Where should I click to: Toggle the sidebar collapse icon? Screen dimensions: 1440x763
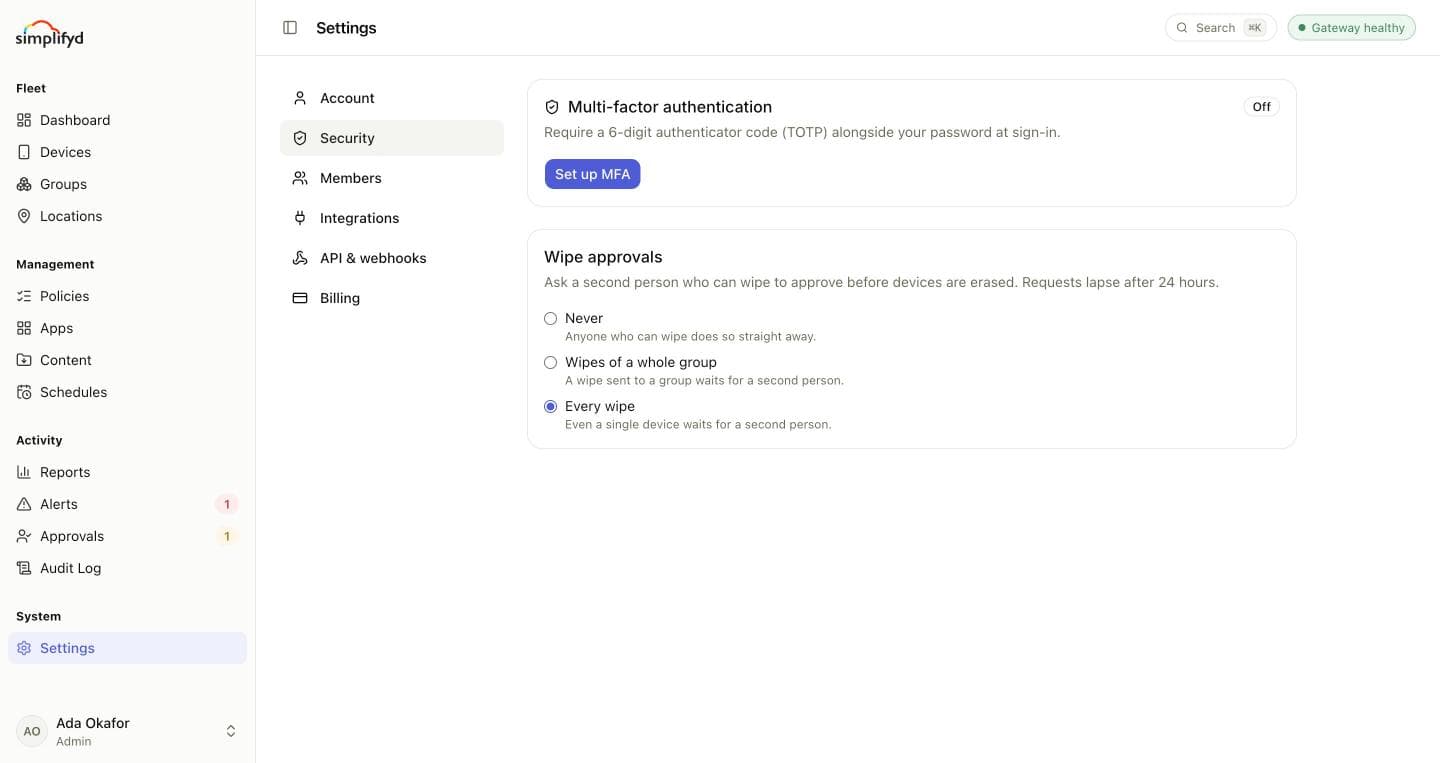pyautogui.click(x=290, y=28)
